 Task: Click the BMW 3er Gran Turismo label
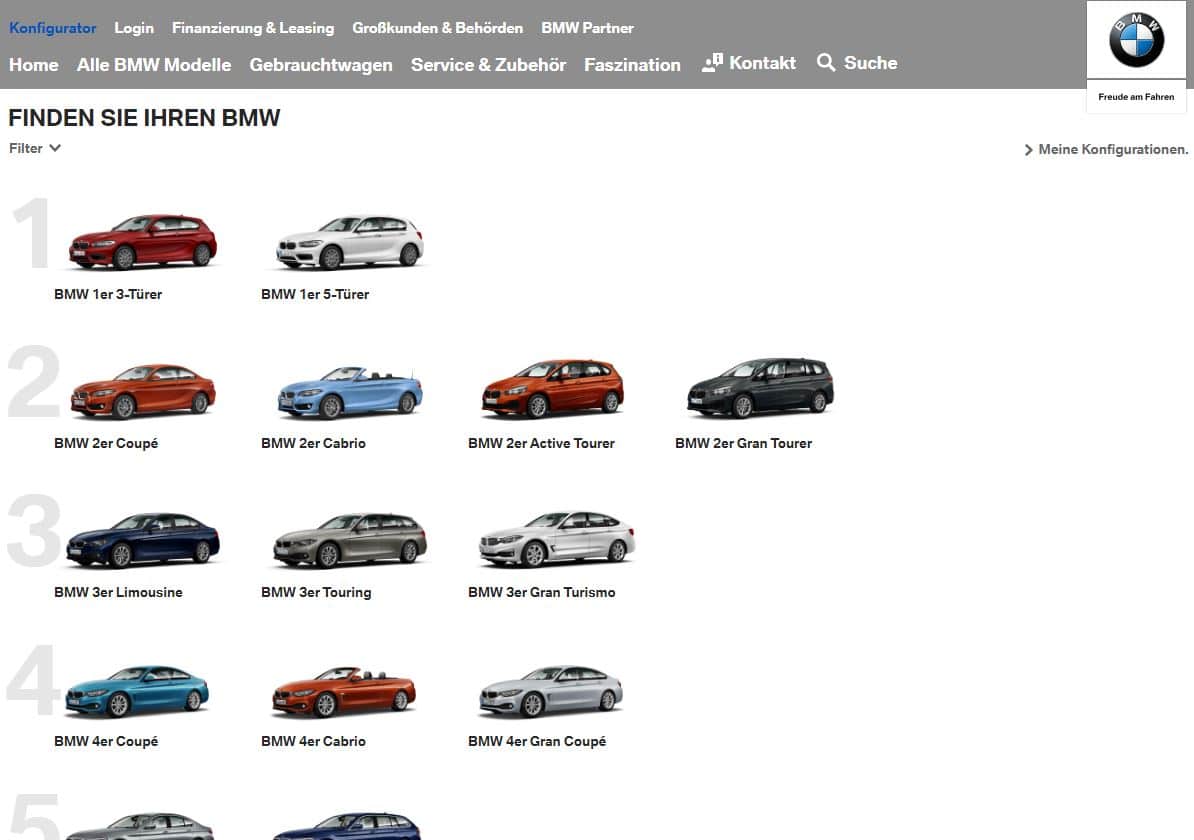point(541,592)
